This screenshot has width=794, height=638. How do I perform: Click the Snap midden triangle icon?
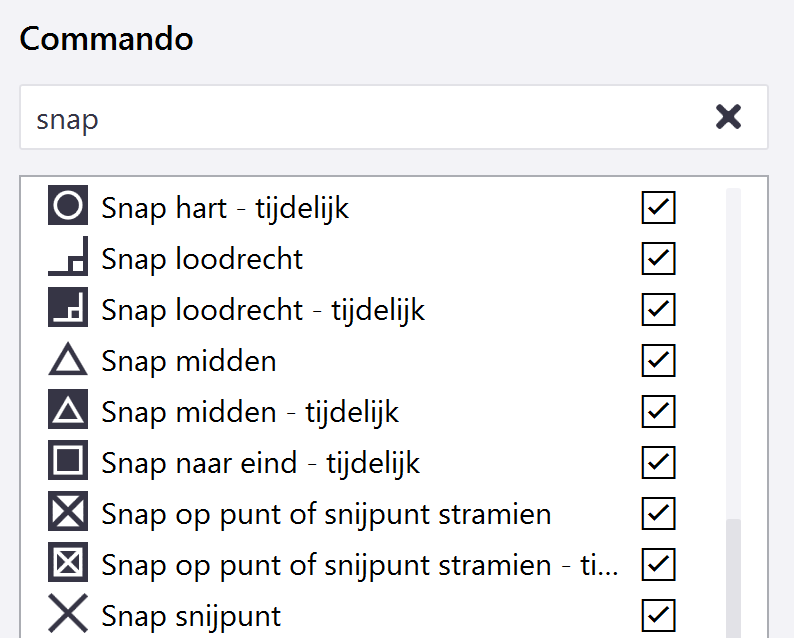pyautogui.click(x=68, y=360)
